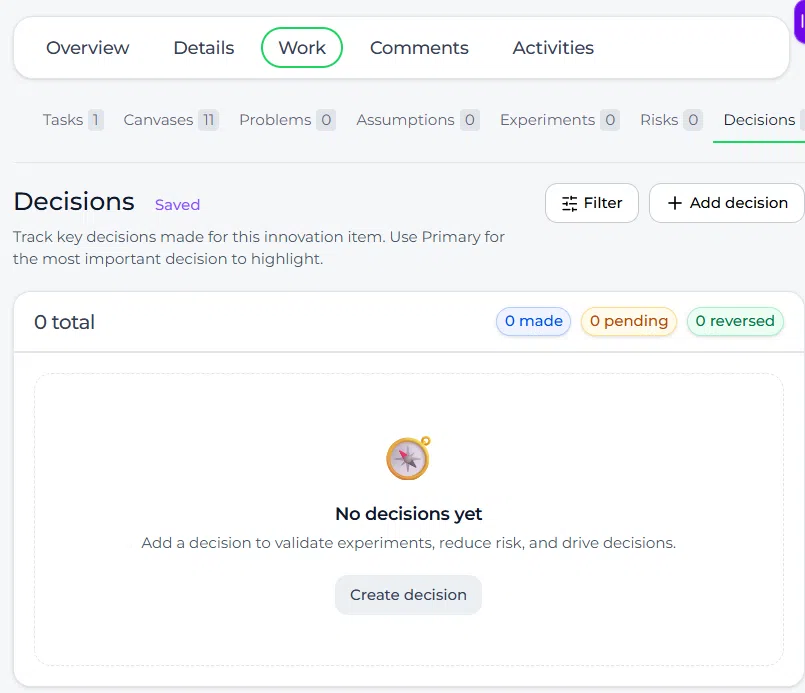Show the Canvases sub-tab
Screen dimensions: 805x693
pos(171,120)
